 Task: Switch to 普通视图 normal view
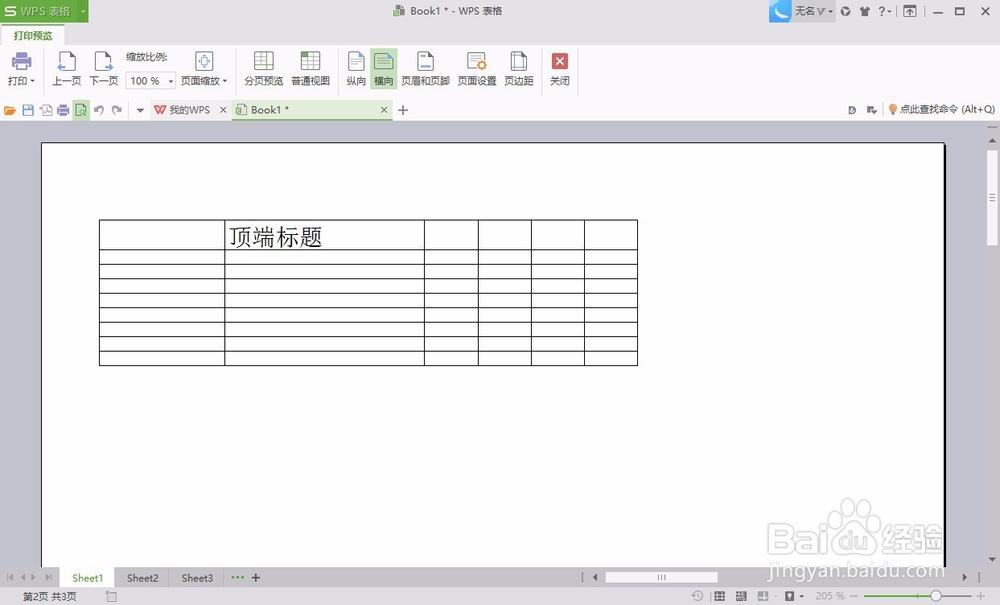[x=311, y=68]
